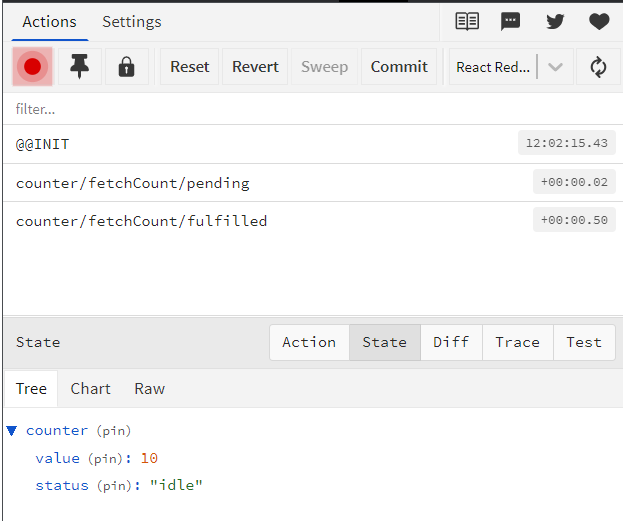The image size is (623, 521).
Task: Open the Test inspector tab
Action: click(x=584, y=342)
